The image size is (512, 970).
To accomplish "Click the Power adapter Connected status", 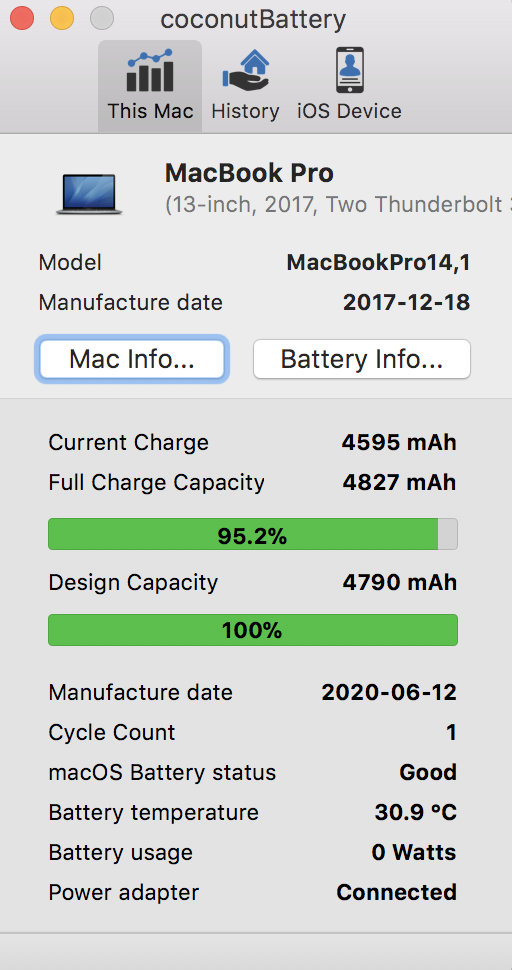I will tap(396, 893).
